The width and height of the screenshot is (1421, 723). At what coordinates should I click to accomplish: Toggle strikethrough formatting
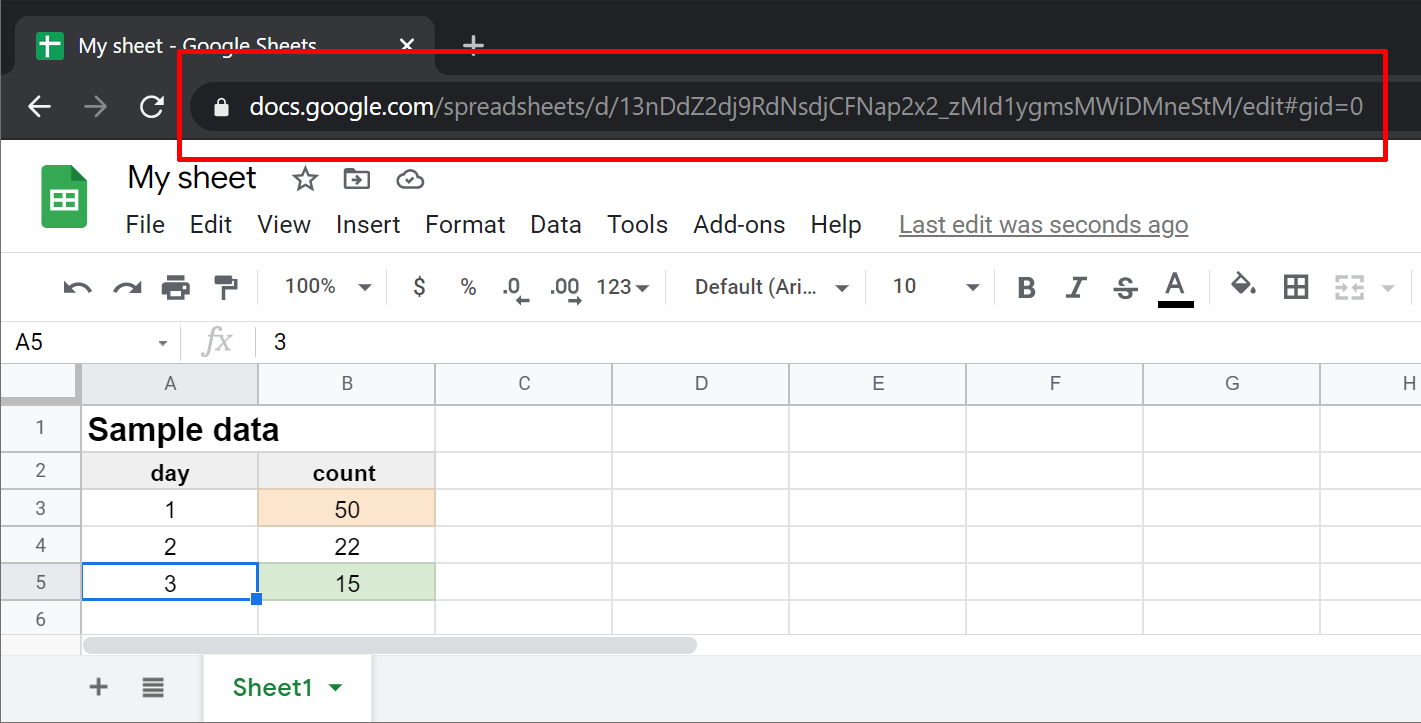click(x=1125, y=288)
